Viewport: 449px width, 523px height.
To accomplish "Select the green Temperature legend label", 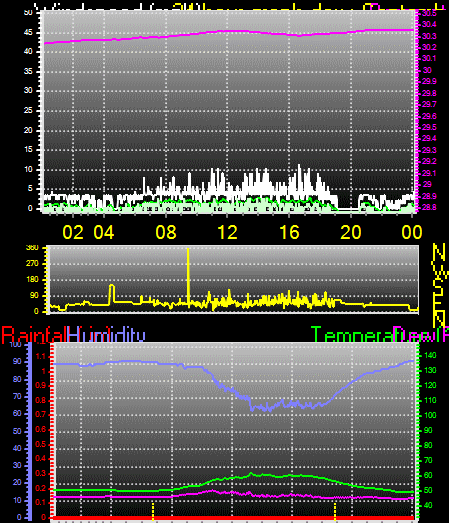I will click(352, 335).
